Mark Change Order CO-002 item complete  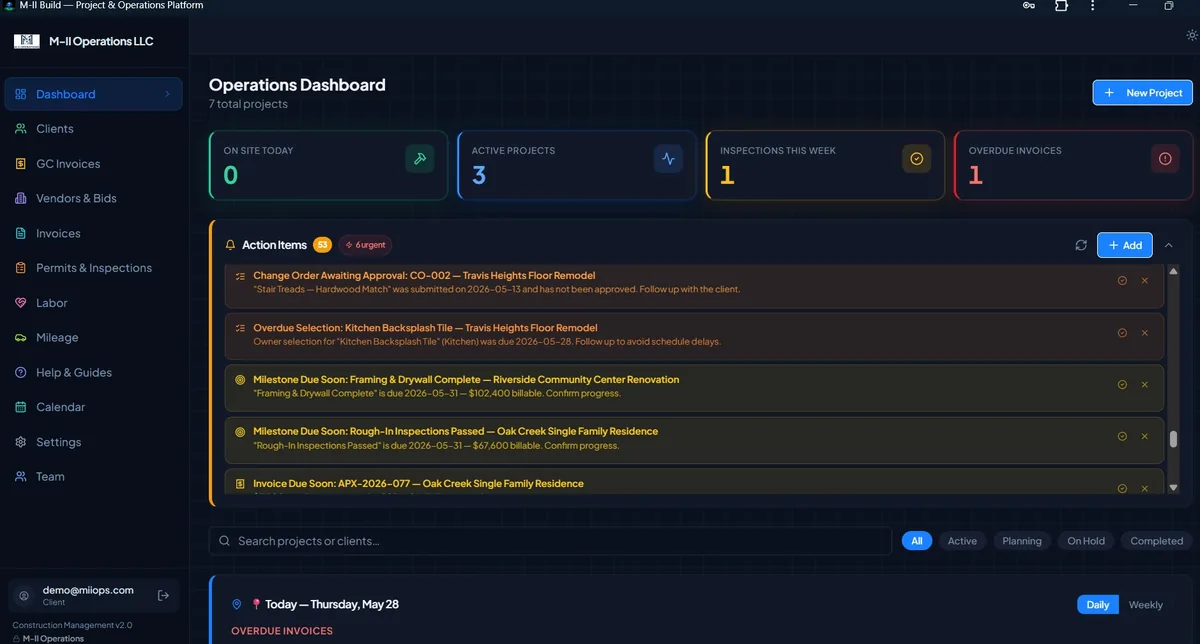click(x=1122, y=281)
